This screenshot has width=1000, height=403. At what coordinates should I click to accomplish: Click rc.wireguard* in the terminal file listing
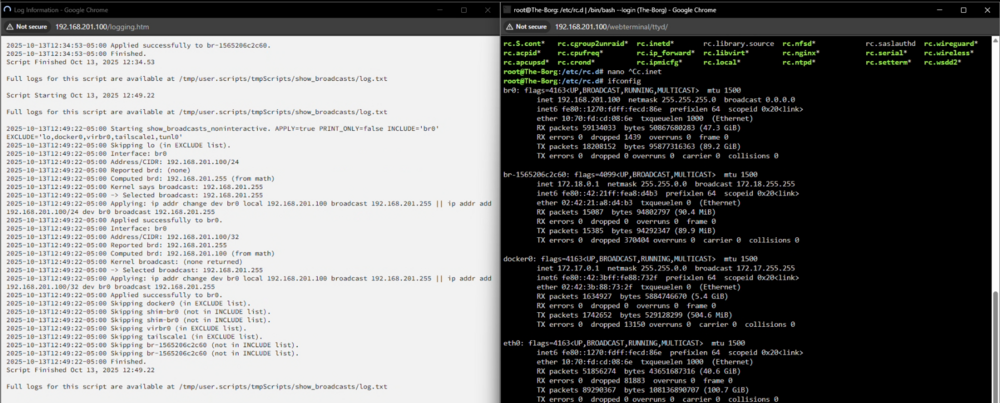[951, 43]
